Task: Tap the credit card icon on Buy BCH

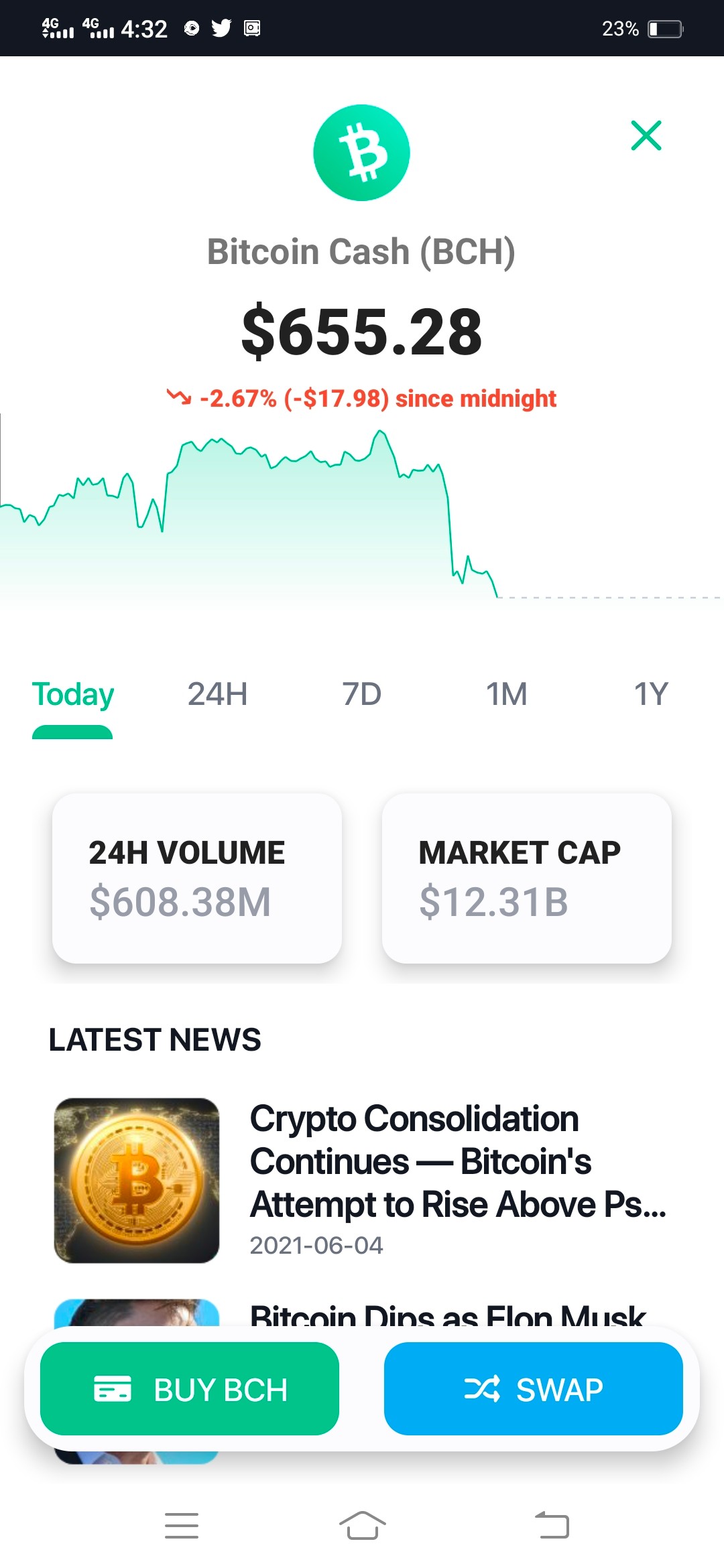Action: (x=113, y=1388)
